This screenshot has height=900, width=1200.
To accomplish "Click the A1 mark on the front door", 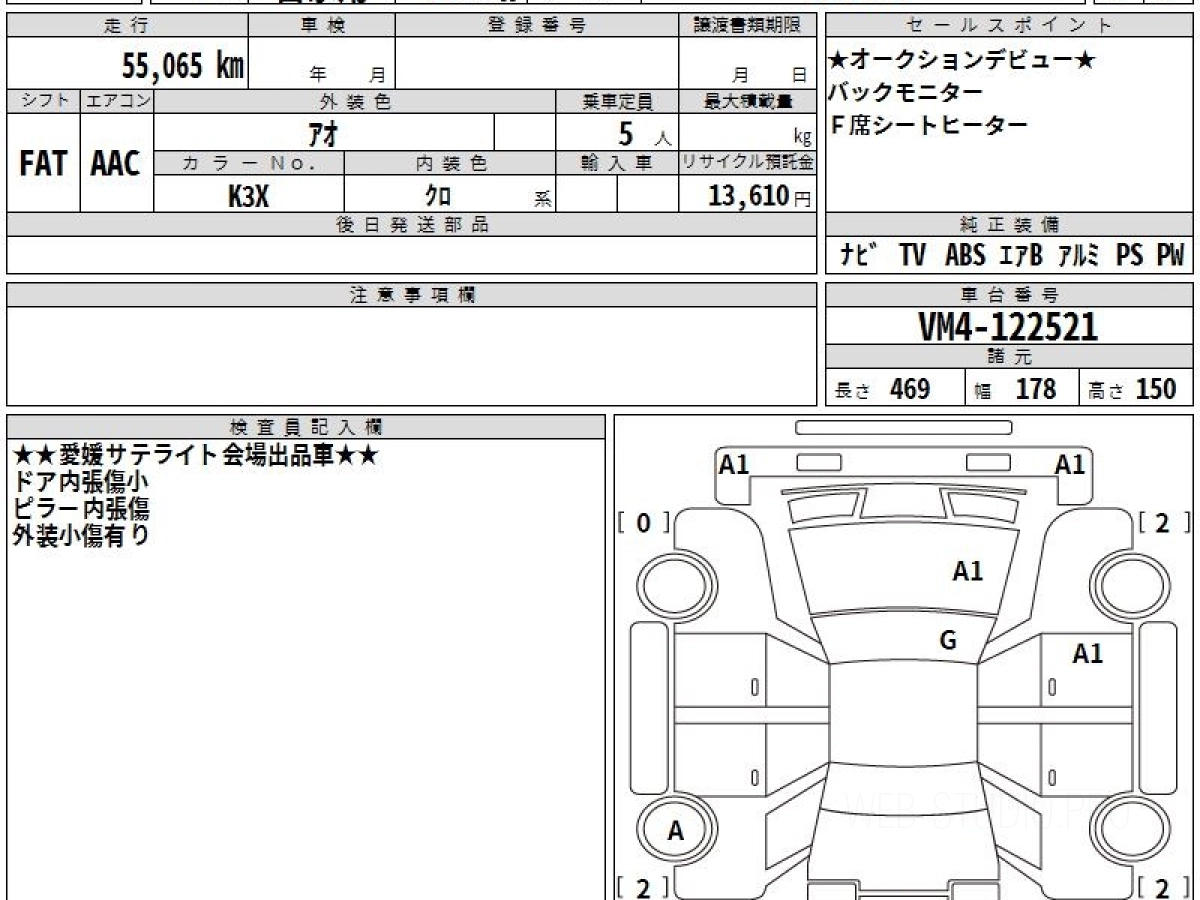I will click(x=1088, y=654).
